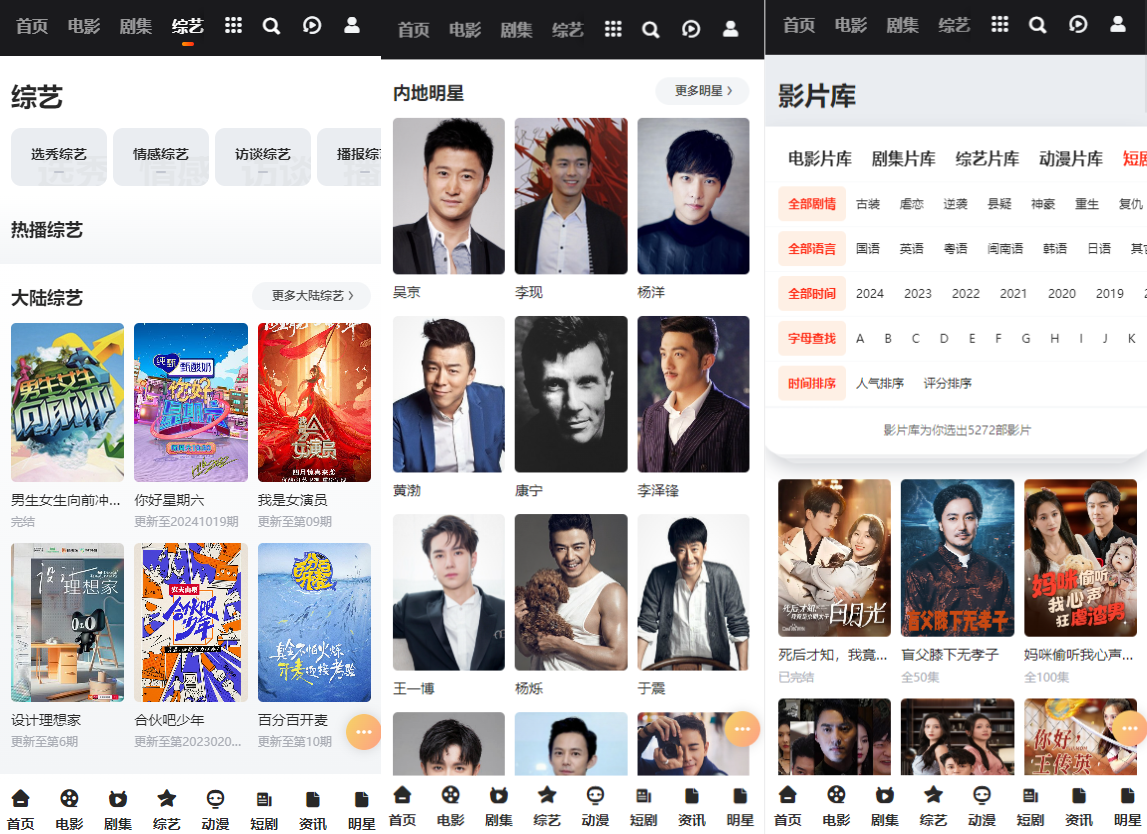The width and height of the screenshot is (1147, 834).
Task: Tap 首页 home icon in left bottom bar
Action: 20,799
